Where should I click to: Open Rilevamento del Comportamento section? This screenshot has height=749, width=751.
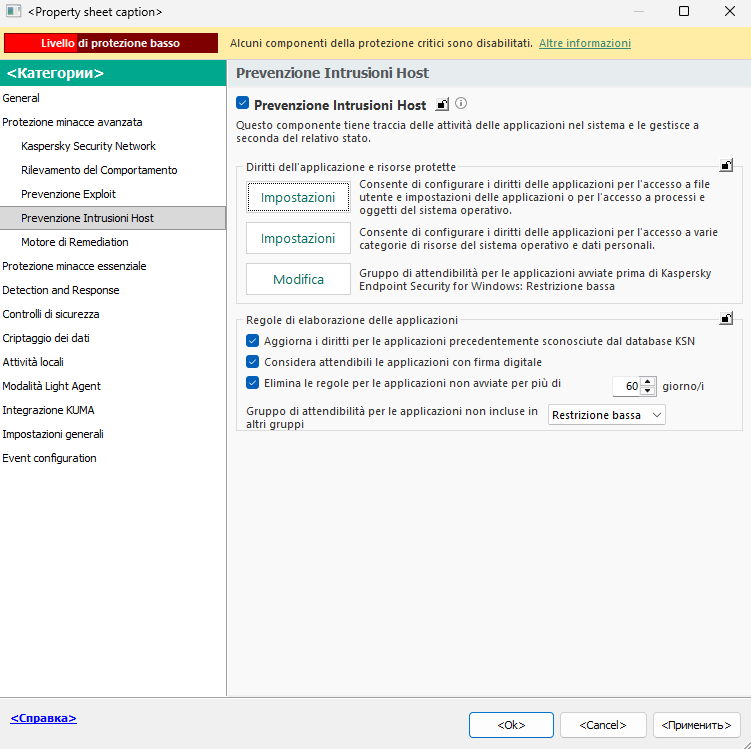[x=113, y=170]
